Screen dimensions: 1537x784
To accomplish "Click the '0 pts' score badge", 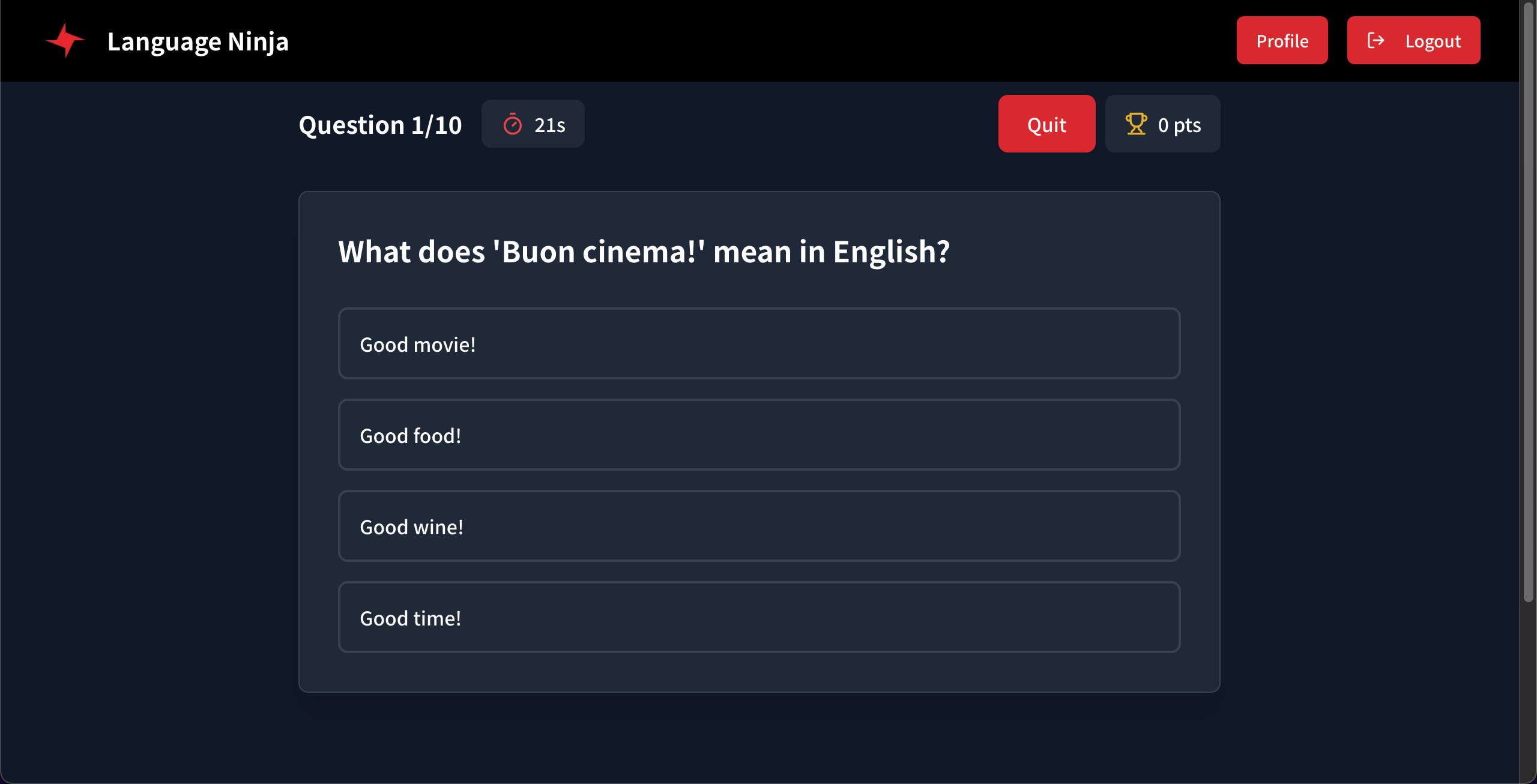I will point(1162,124).
